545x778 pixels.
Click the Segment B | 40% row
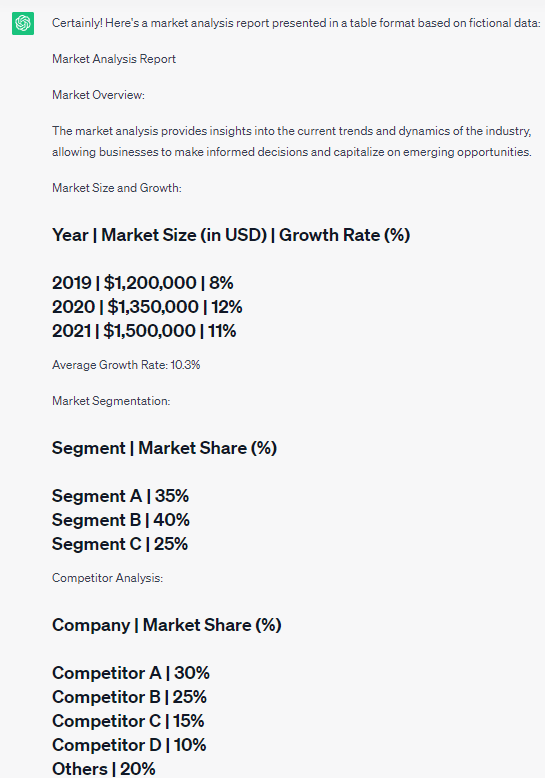pyautogui.click(x=121, y=519)
